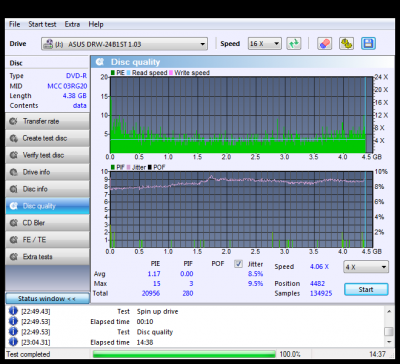Click the Jitter max value 9.5%
400x364 pixels.
tap(256, 284)
